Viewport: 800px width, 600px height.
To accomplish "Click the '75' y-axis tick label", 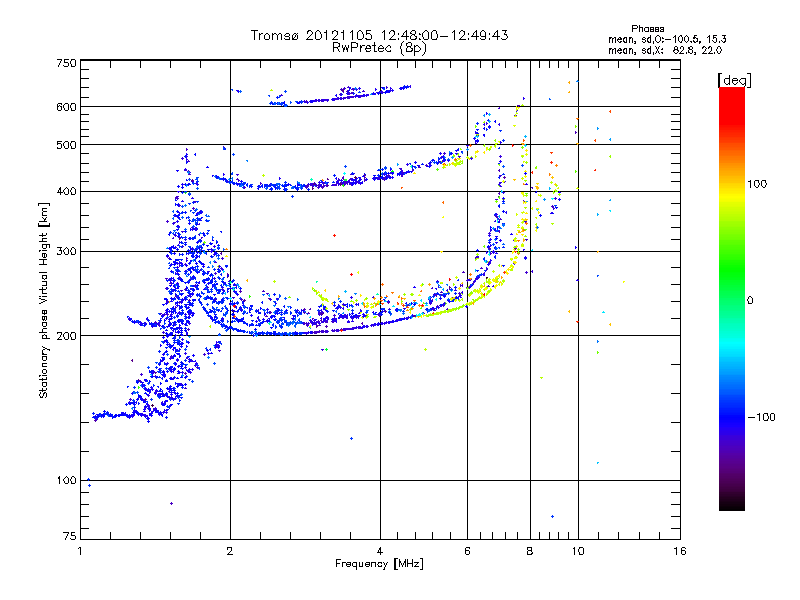I will click(x=70, y=536).
